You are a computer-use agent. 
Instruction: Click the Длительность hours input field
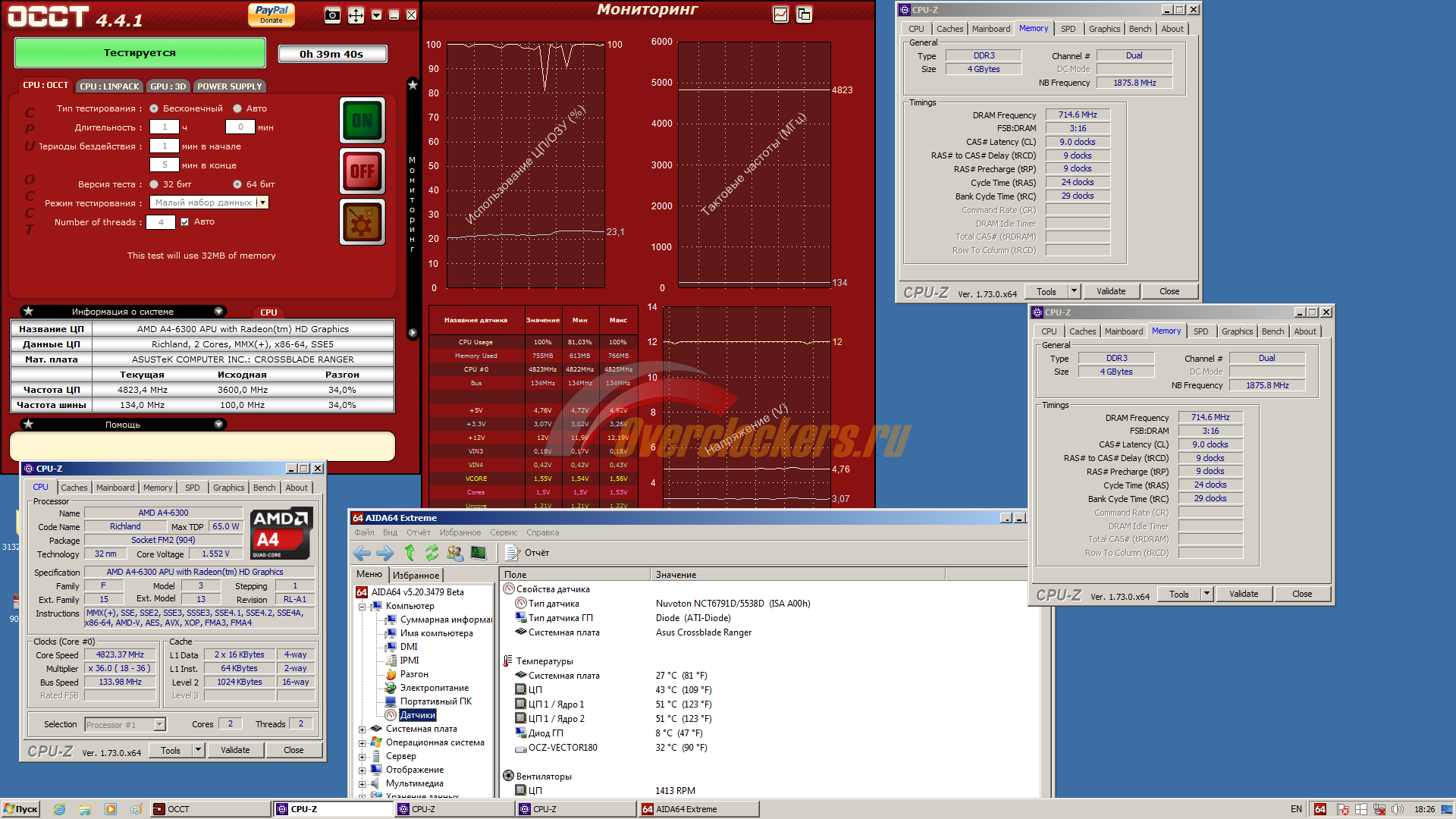click(165, 127)
